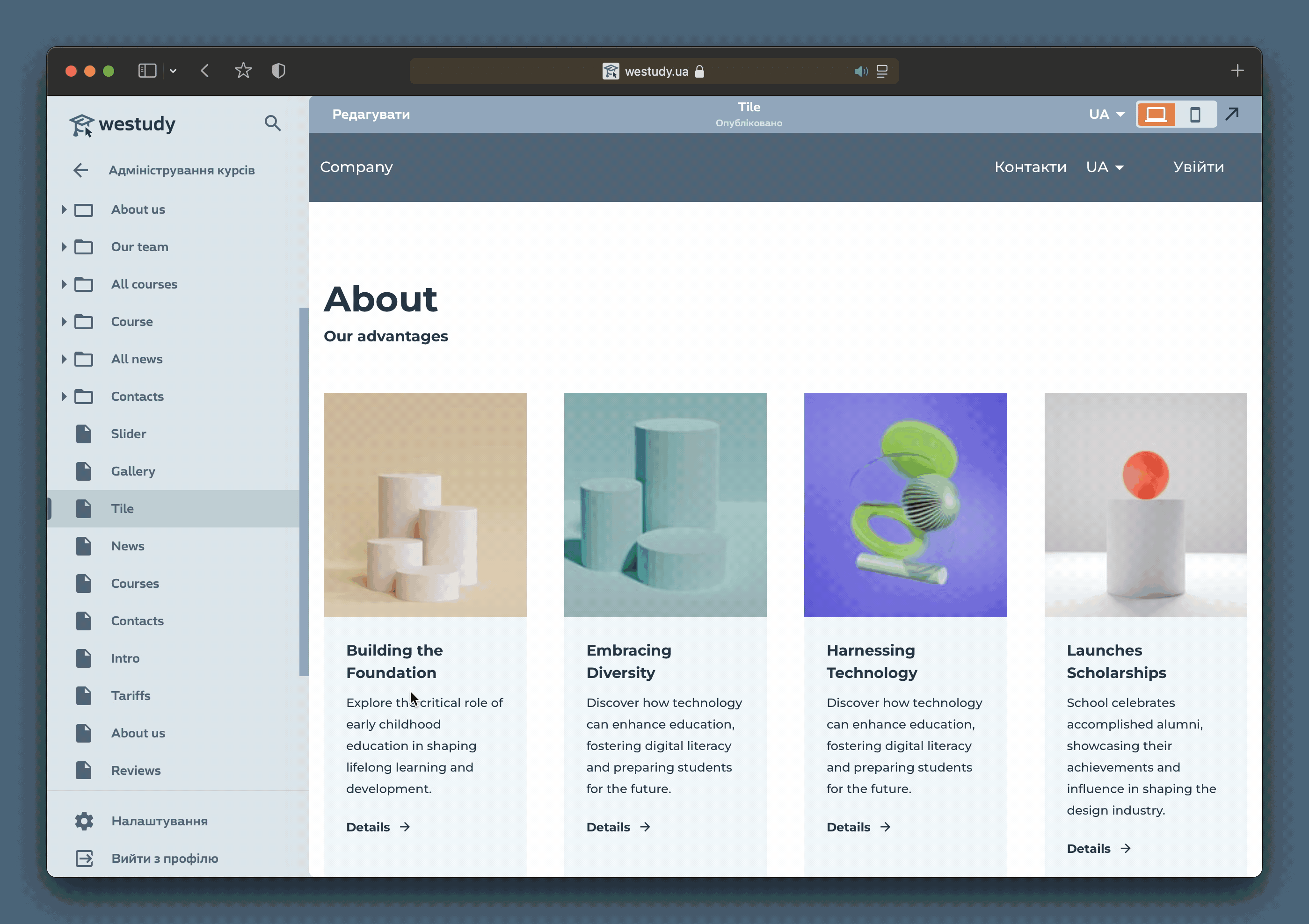Image resolution: width=1309 pixels, height=924 pixels.
Task: Open Launches Scholarships card image
Action: [x=1145, y=505]
